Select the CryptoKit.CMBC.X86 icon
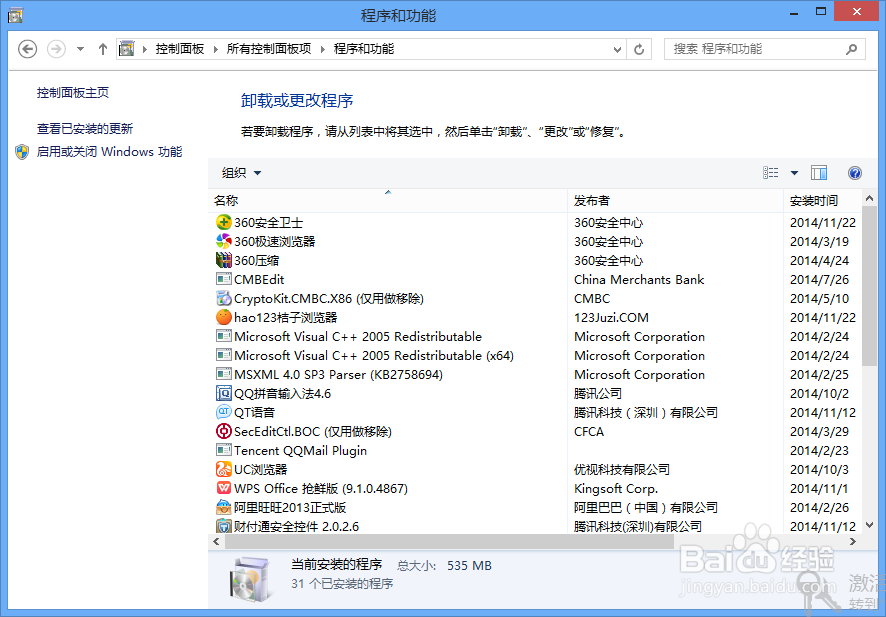Image resolution: width=886 pixels, height=617 pixels. click(x=224, y=298)
